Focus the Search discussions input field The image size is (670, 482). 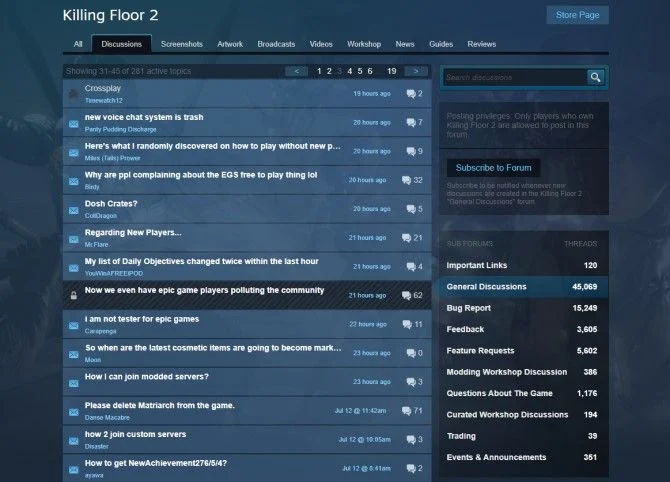[x=515, y=77]
